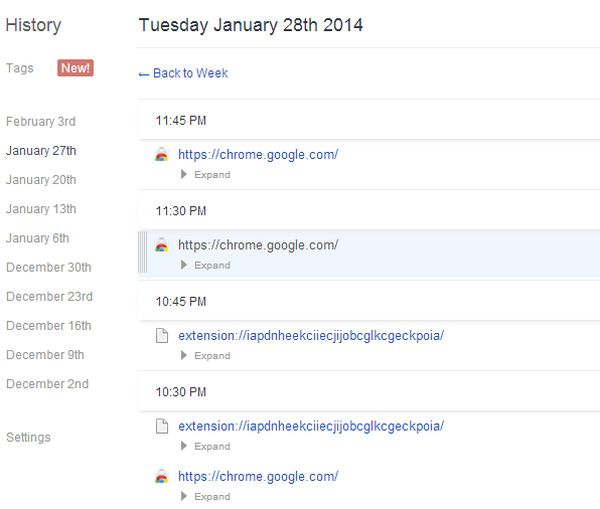The height and width of the screenshot is (509, 600).
Task: Open Settings from the sidebar
Action: pos(28,437)
